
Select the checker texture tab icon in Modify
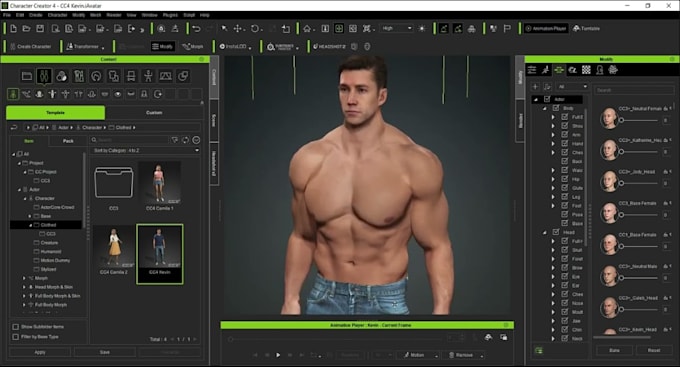tap(586, 70)
